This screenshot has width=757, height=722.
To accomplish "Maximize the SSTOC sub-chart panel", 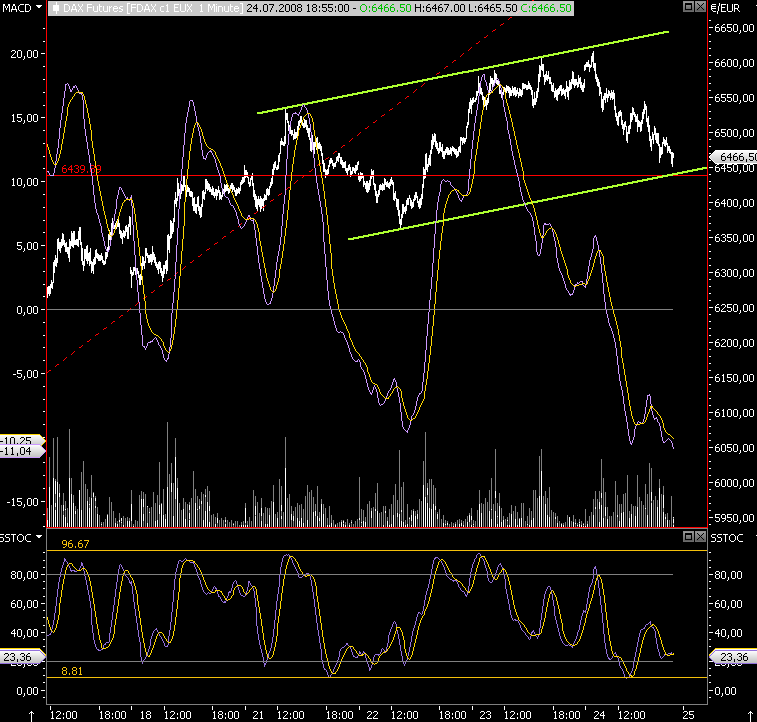I will click(689, 536).
